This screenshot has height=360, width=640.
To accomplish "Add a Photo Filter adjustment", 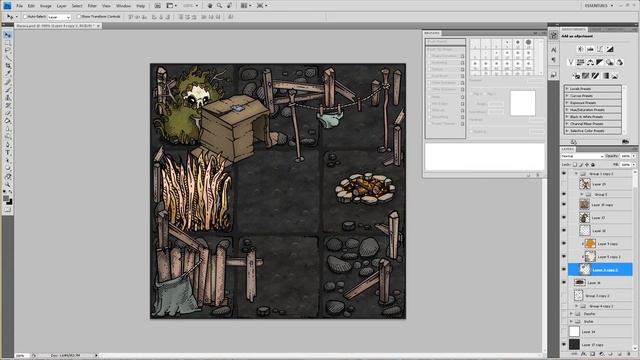I will click(609, 62).
